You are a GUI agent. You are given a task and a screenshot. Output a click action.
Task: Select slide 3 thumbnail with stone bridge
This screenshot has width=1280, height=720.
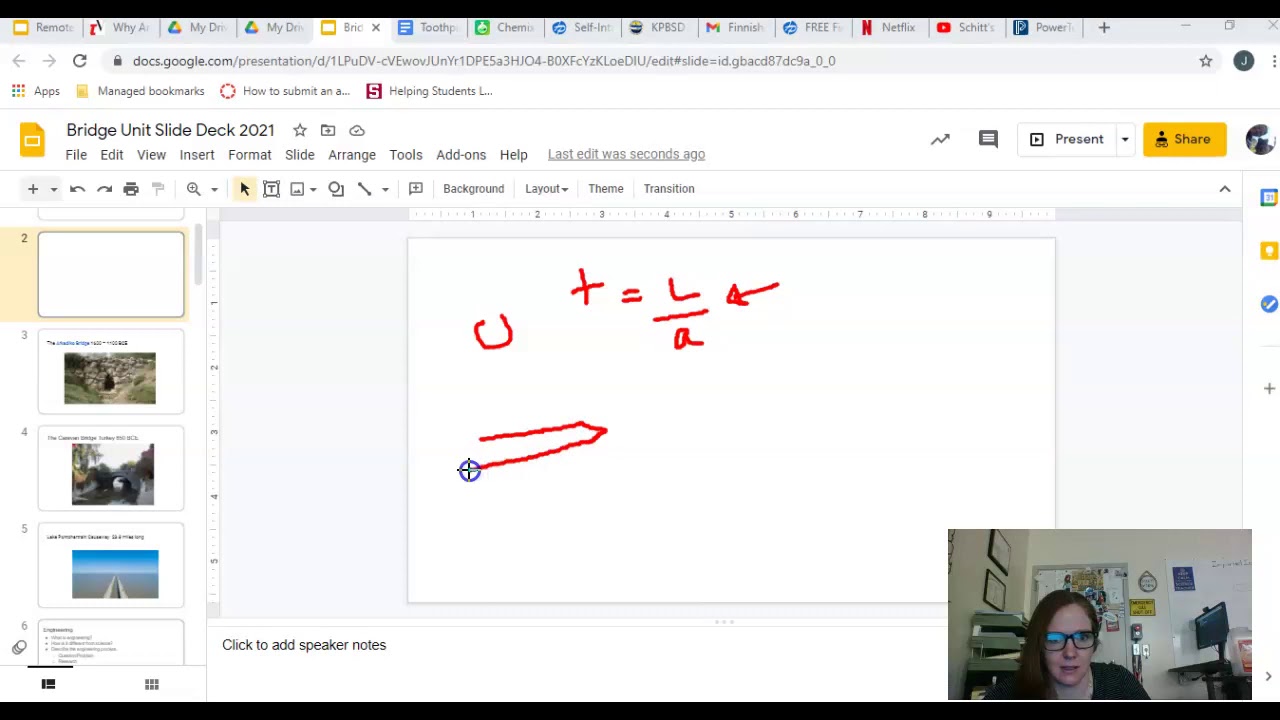pos(111,371)
